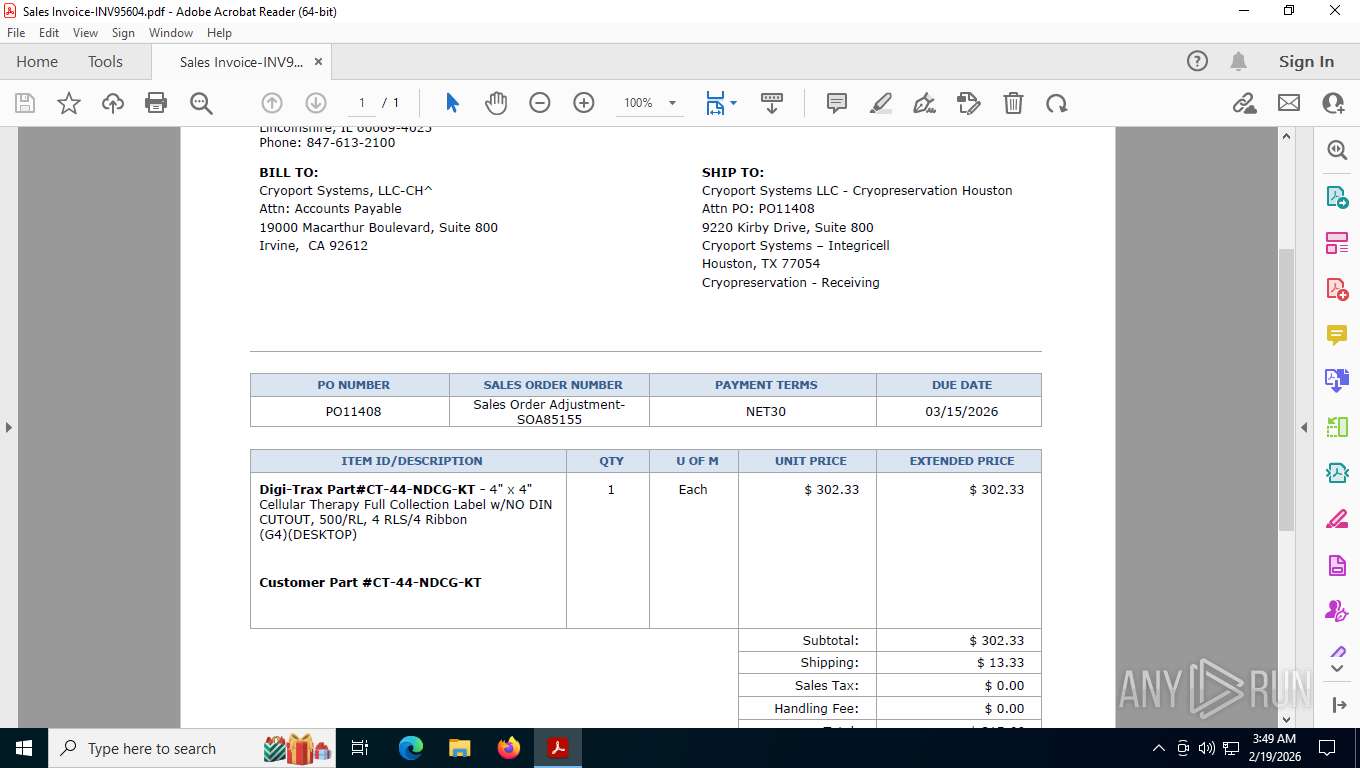Open the Edit menu
Image resolution: width=1360 pixels, height=768 pixels.
pos(49,33)
